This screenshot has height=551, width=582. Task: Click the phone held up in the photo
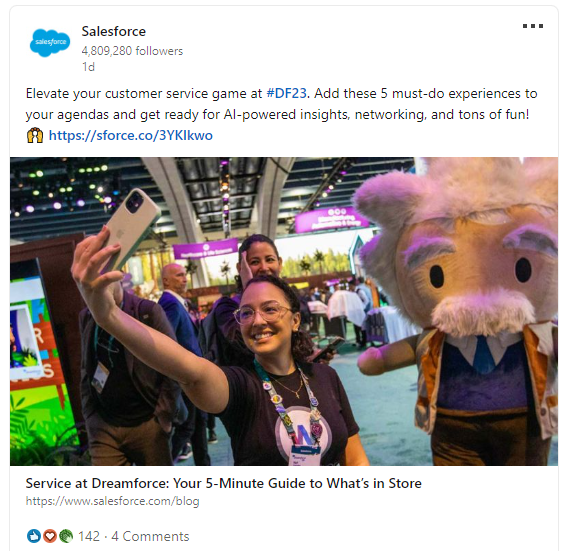(130, 229)
